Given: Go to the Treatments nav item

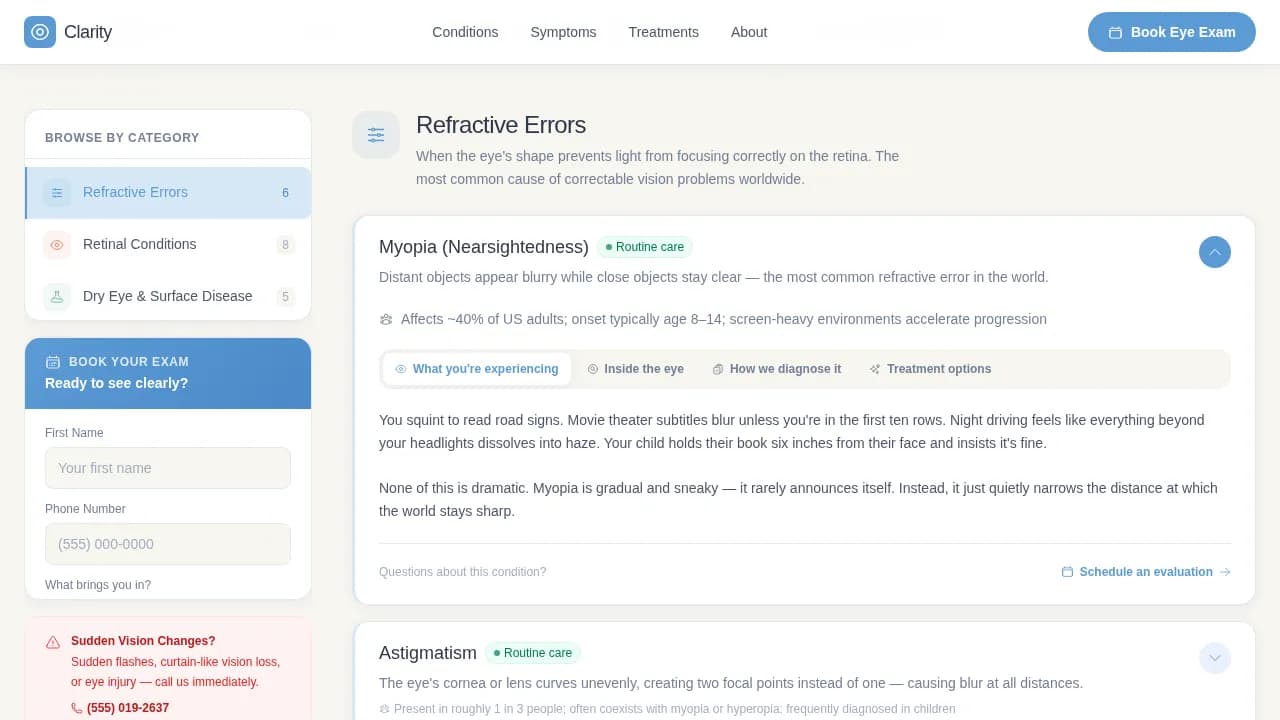Looking at the screenshot, I should (x=663, y=32).
